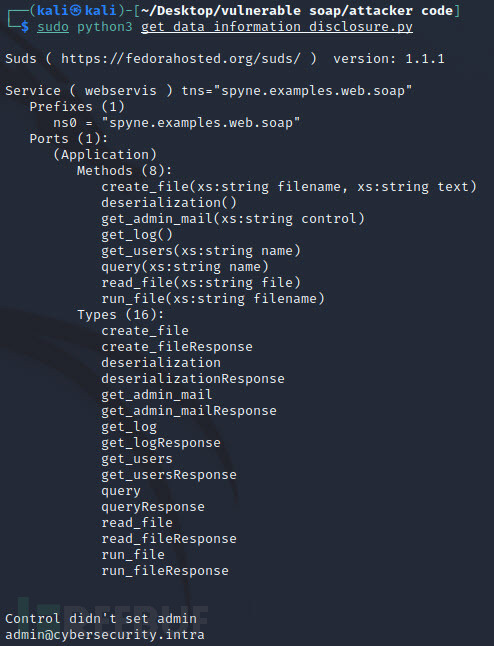This screenshot has height=646, width=494.
Task: Click the run_file method signature
Action: point(213,299)
